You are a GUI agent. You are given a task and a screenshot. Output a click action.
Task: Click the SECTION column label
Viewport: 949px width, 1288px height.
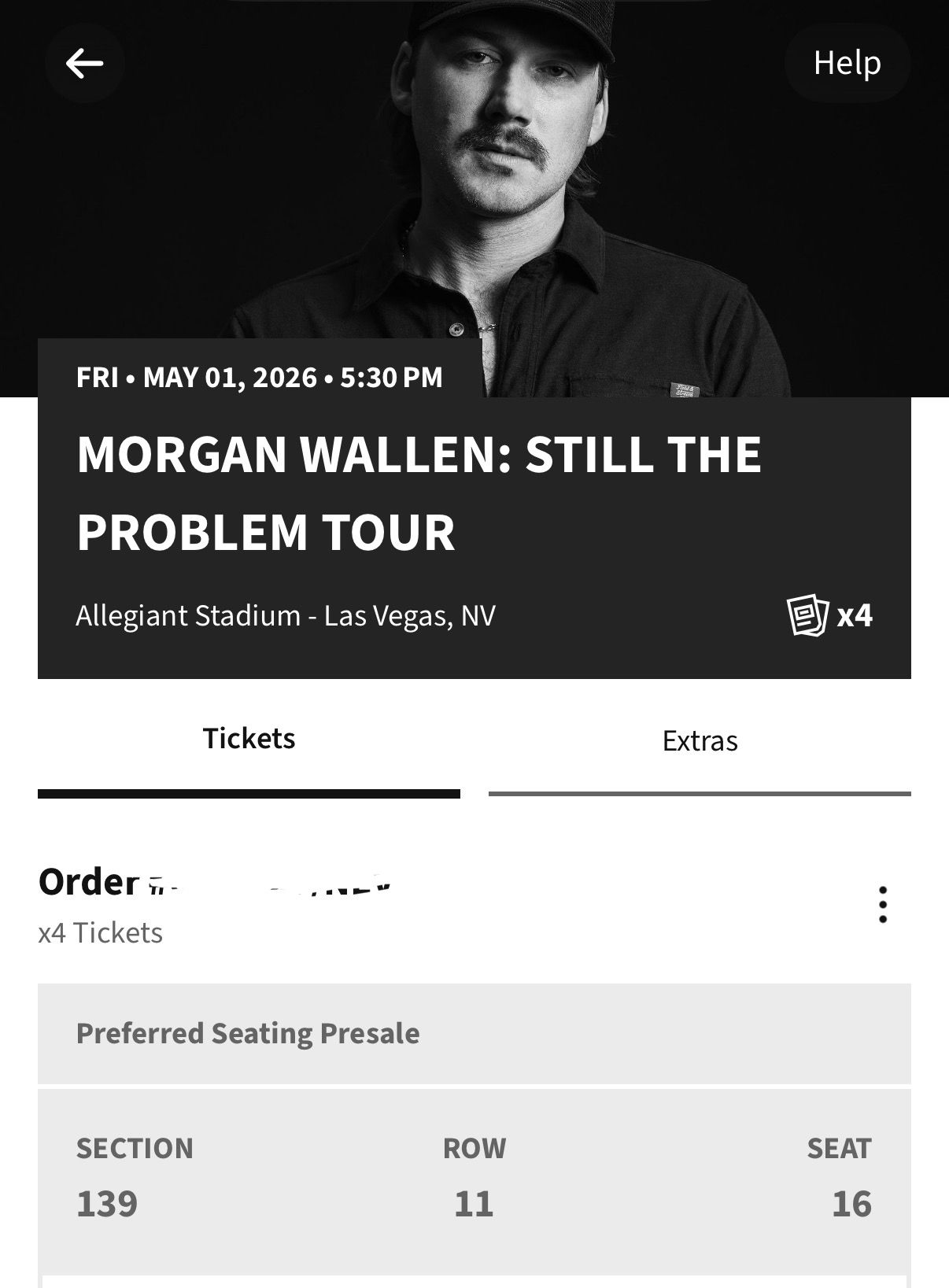135,1149
